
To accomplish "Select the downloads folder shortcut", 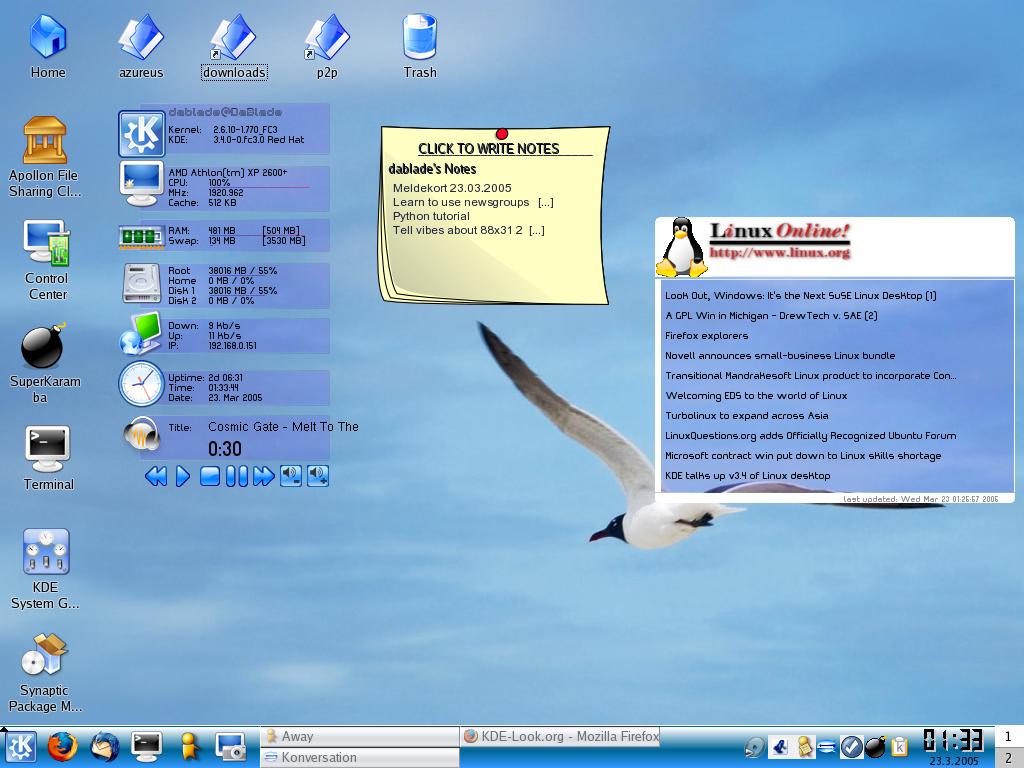I will (234, 46).
